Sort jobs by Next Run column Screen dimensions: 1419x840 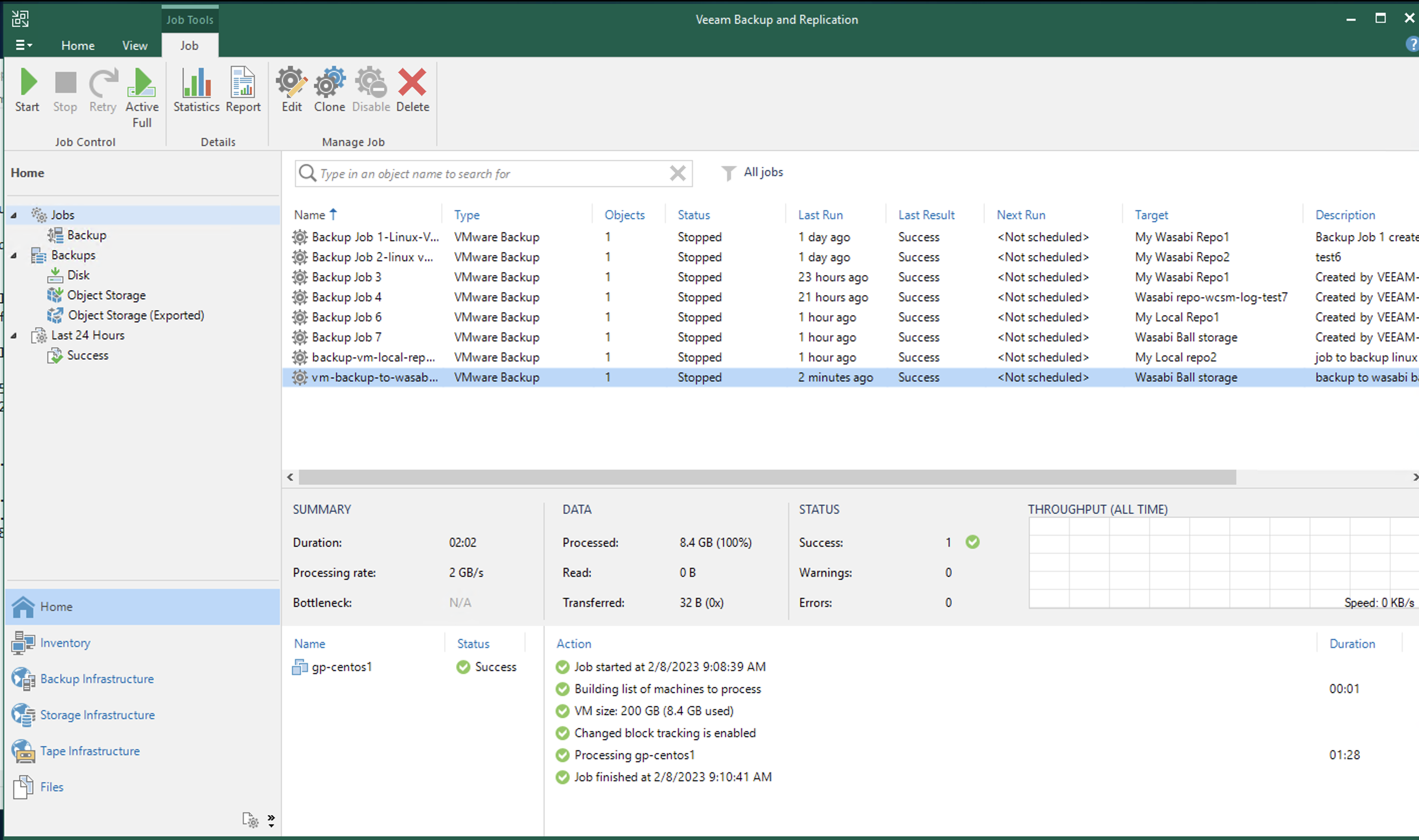(1021, 215)
